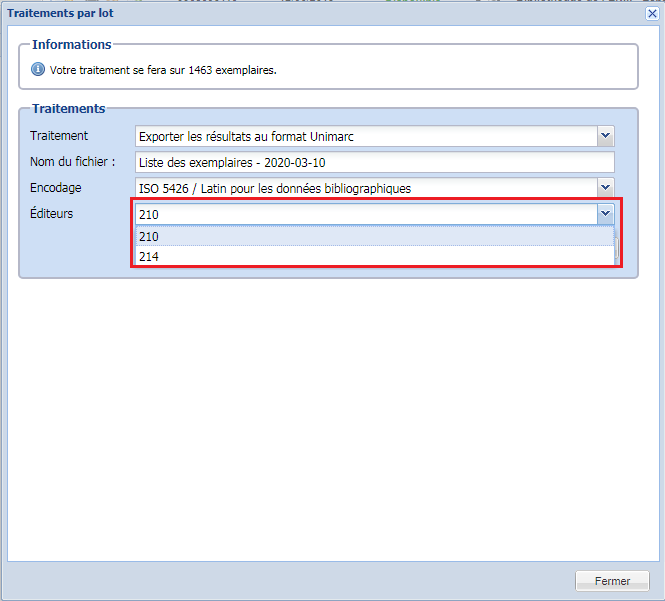Select option 214 in the Éditeurs list
Image resolution: width=665 pixels, height=601 pixels.
click(374, 256)
